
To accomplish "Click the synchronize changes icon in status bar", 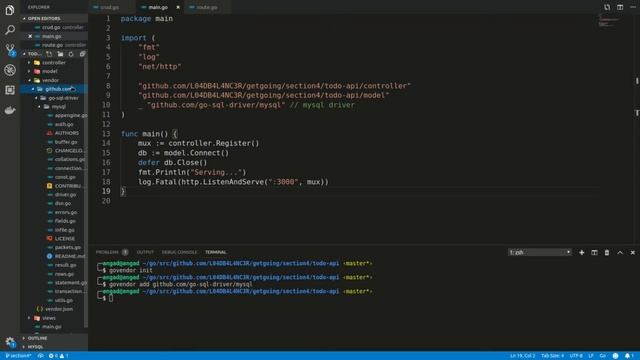I will tap(41, 356).
